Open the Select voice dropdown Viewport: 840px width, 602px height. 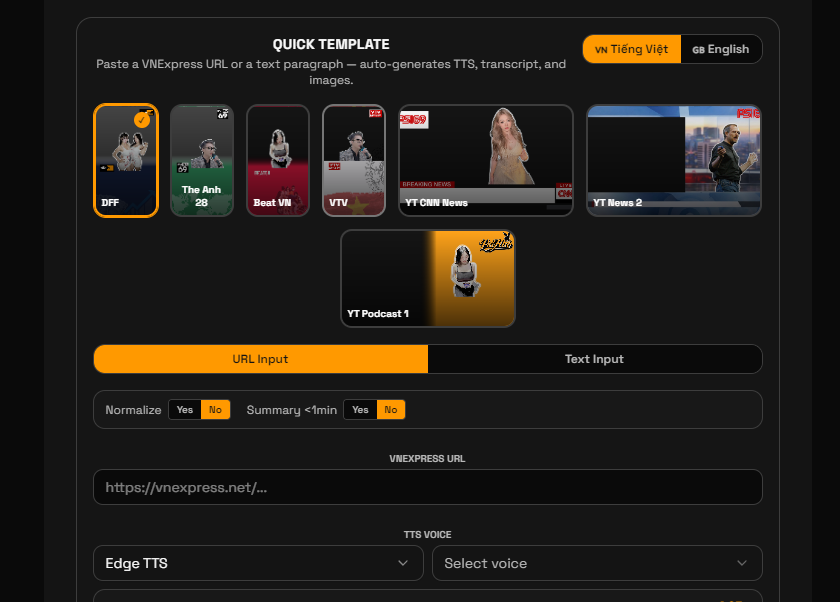click(597, 563)
